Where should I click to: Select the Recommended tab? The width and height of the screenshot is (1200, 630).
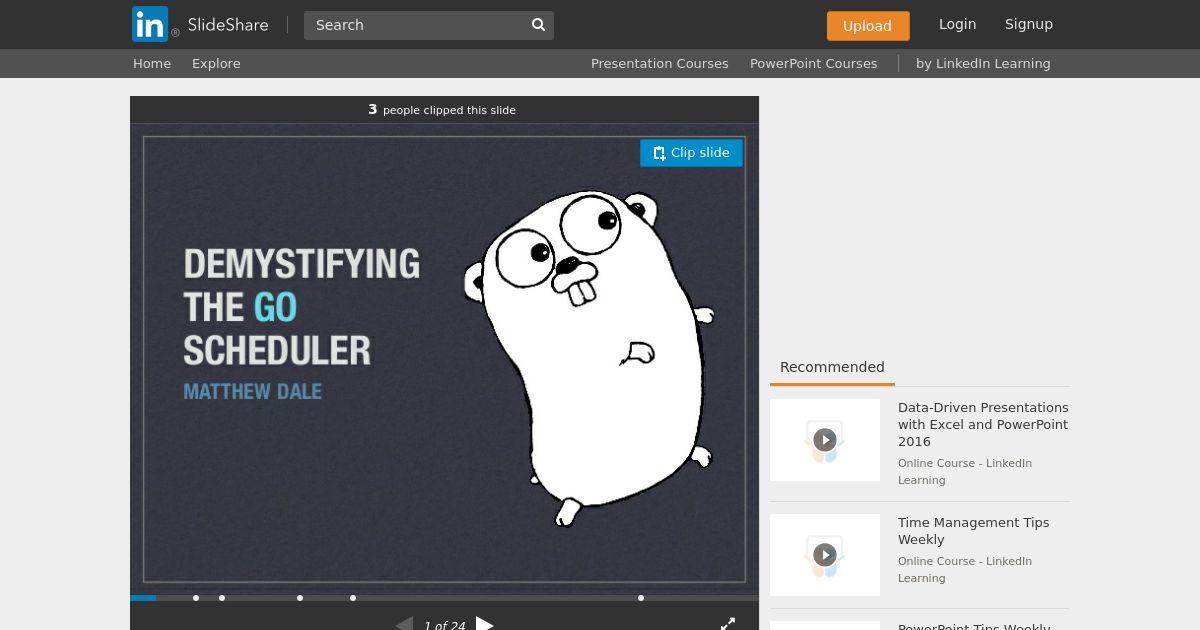click(832, 367)
